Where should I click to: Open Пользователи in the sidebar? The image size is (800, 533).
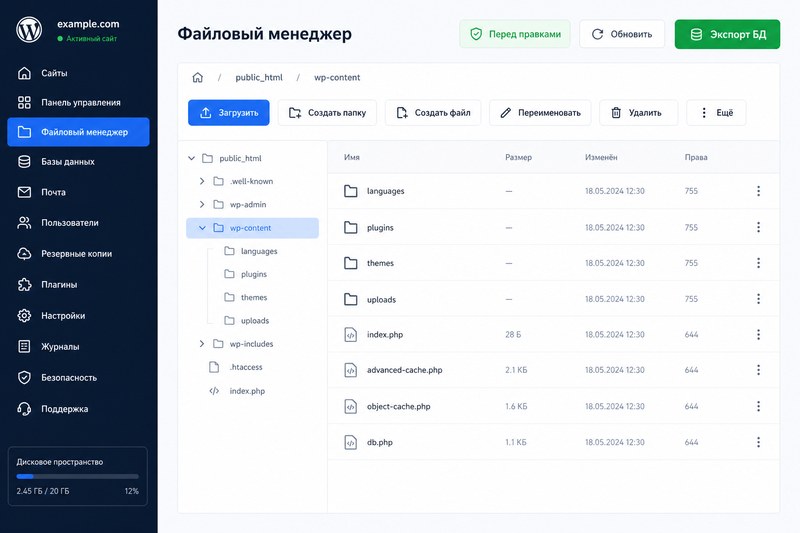(x=78, y=223)
